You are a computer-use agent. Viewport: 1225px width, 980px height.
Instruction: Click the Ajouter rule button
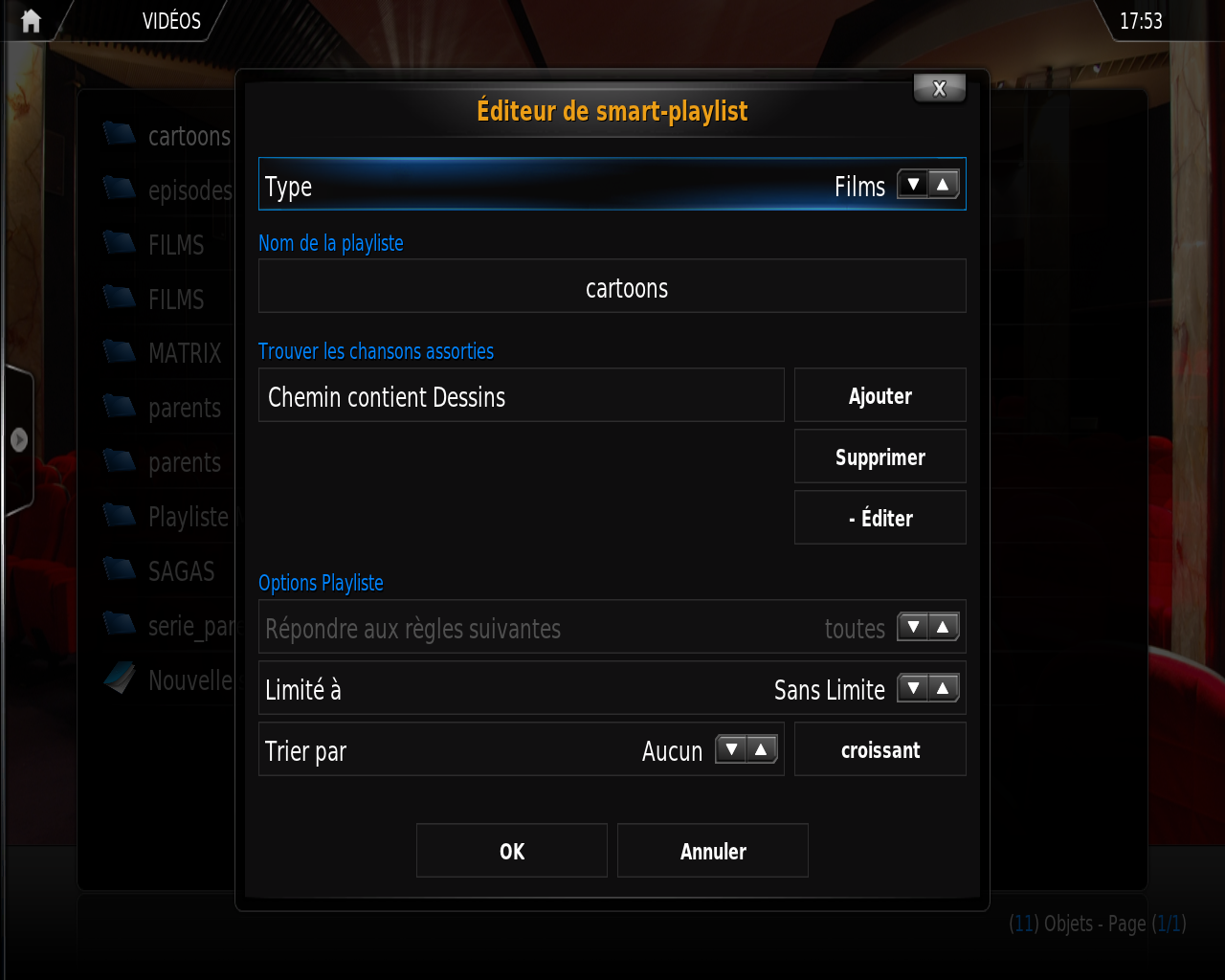coord(880,395)
